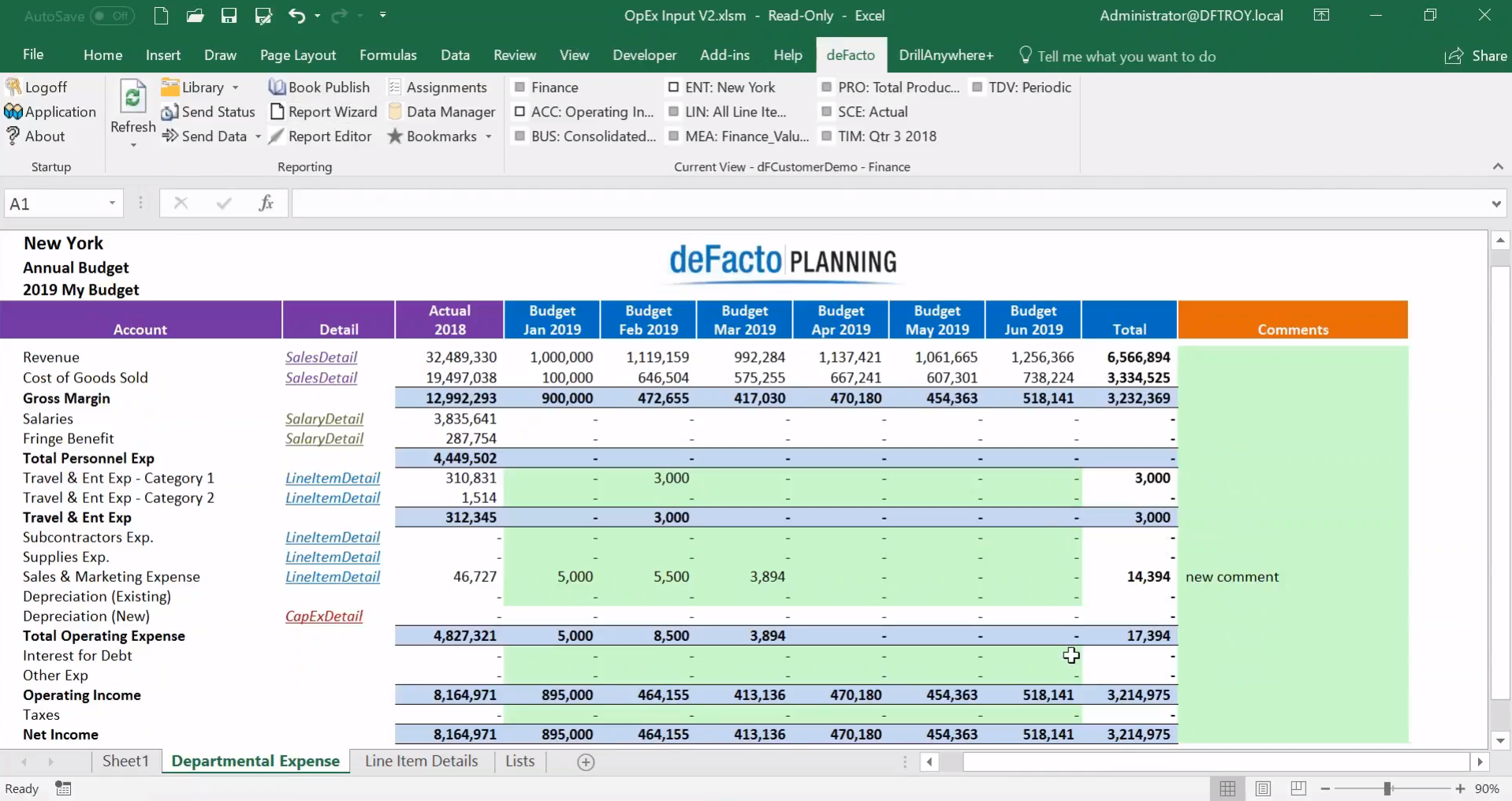
Task: Click the Assignments icon
Action: [395, 88]
